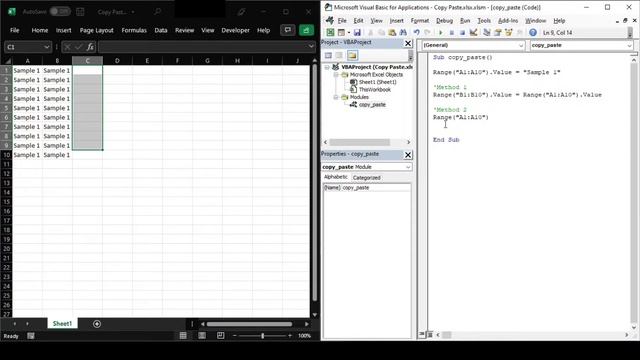Click the Cut icon in VBA toolbar

(371, 32)
